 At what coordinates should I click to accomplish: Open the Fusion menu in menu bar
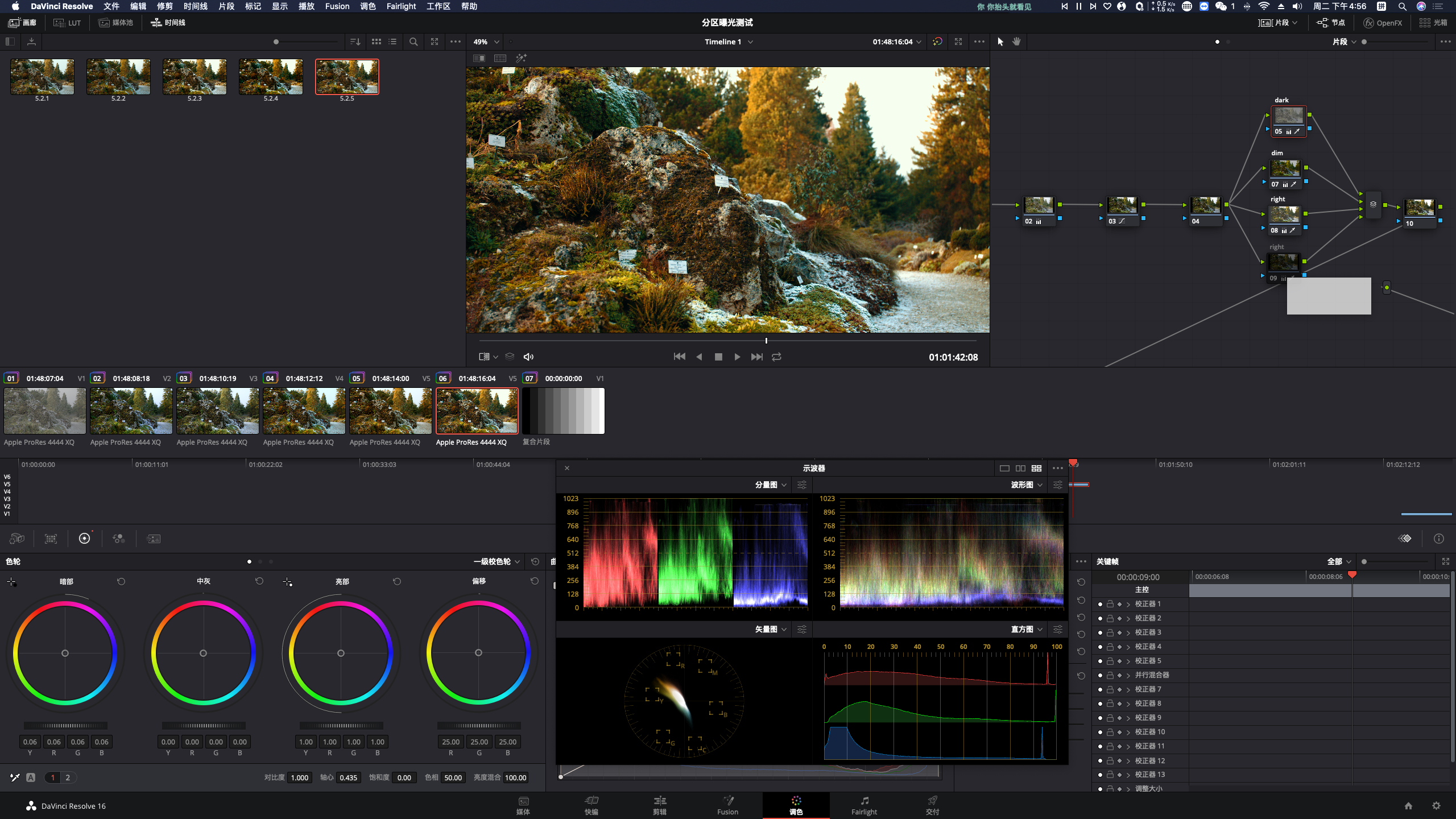(337, 6)
